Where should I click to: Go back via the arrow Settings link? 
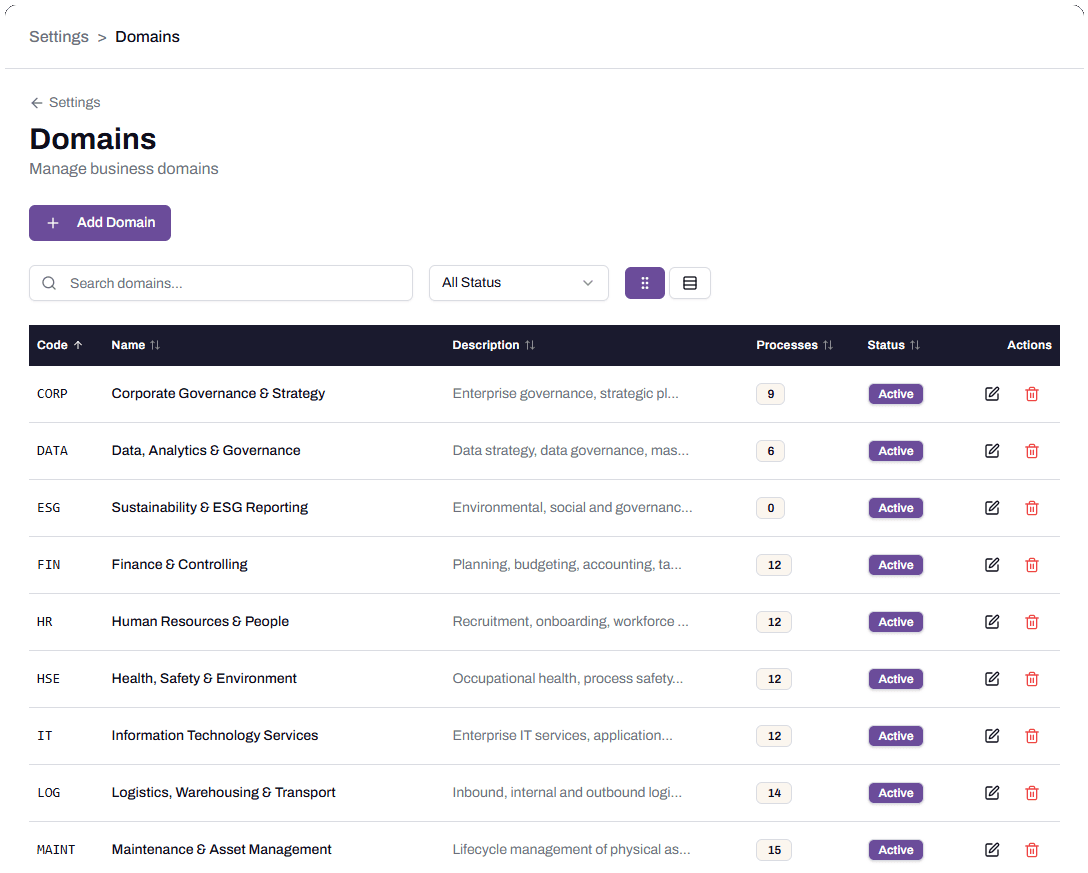point(65,103)
